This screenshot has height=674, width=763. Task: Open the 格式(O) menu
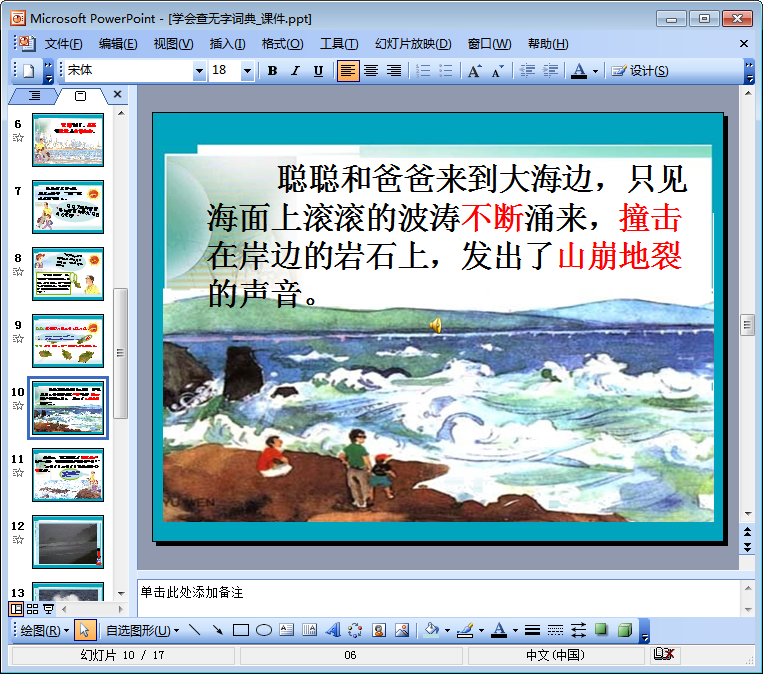283,44
